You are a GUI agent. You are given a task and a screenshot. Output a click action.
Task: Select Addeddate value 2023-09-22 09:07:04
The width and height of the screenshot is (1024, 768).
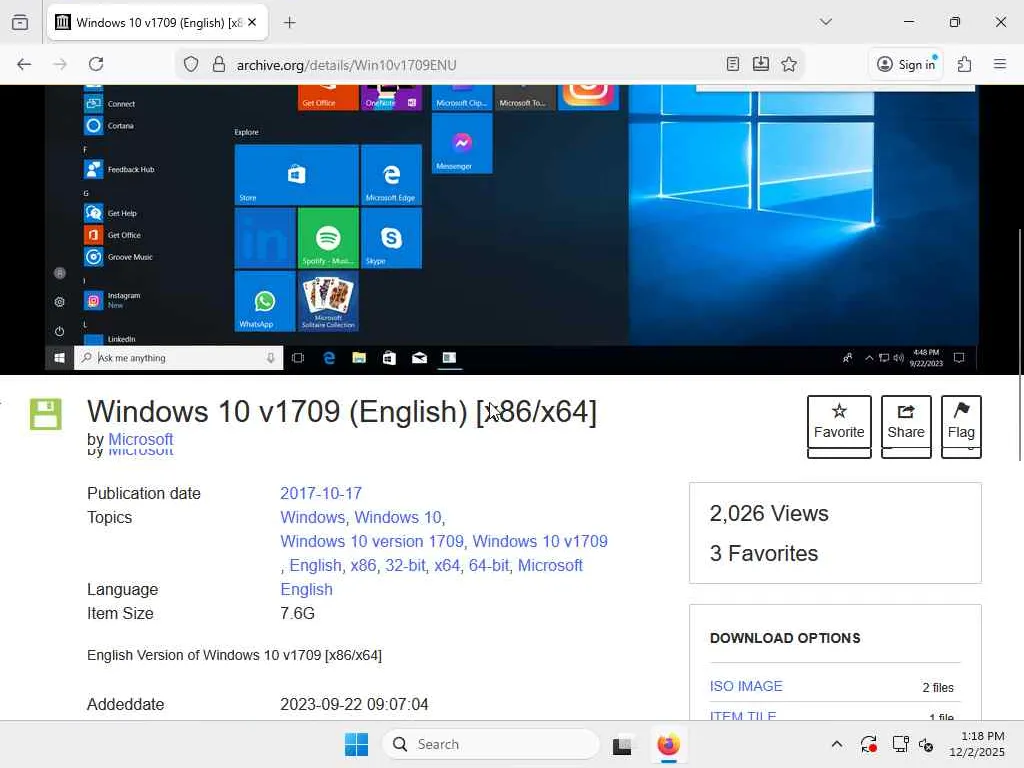(x=354, y=705)
